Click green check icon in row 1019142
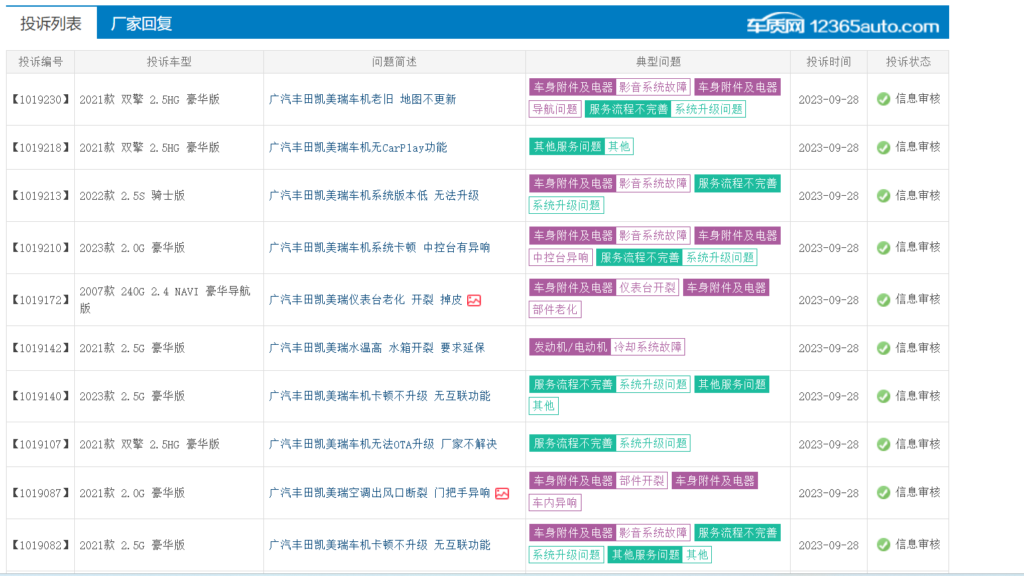The width and height of the screenshot is (1024, 576). [x=884, y=348]
